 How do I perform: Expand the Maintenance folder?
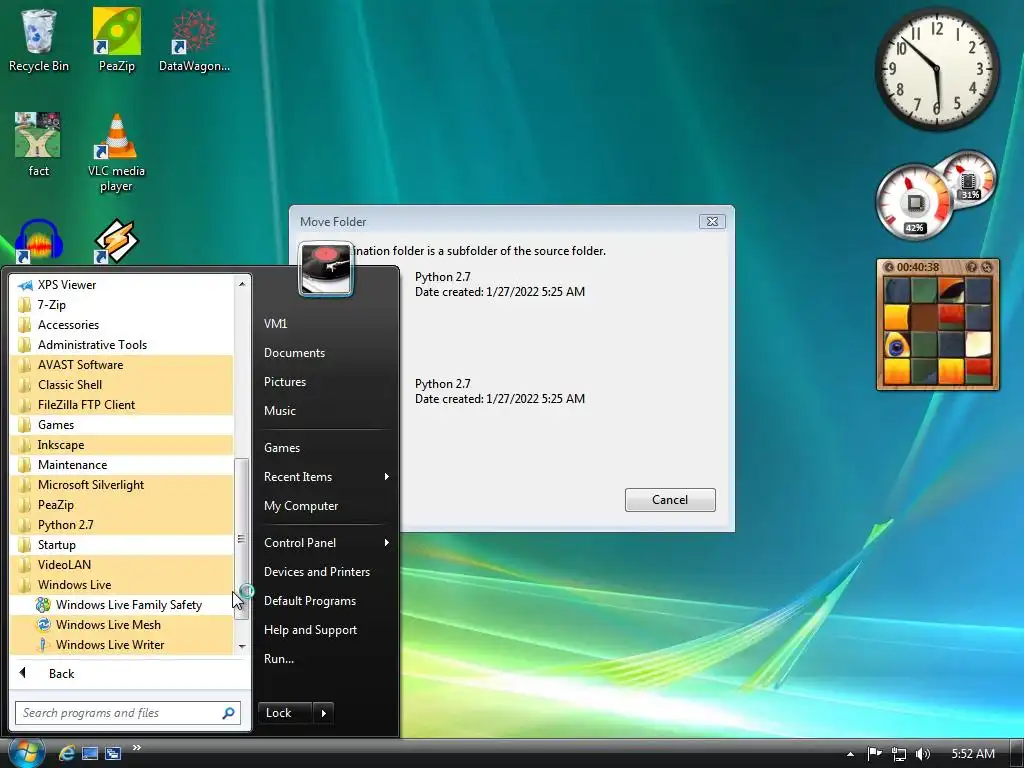pyautogui.click(x=121, y=465)
